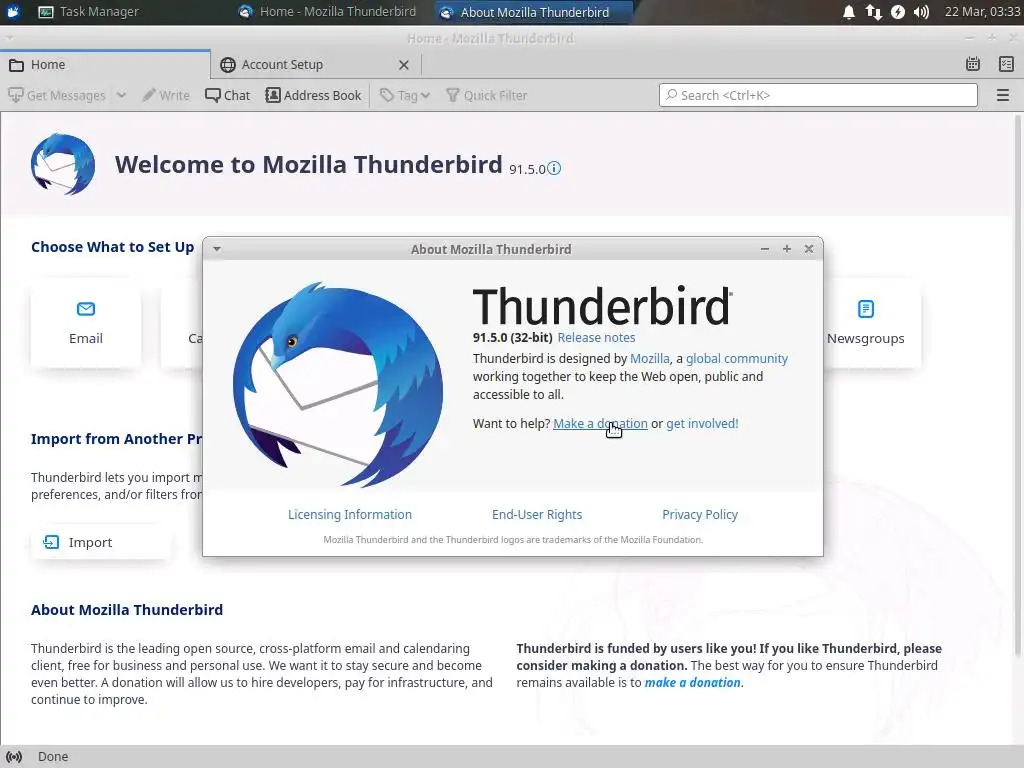Click the Email setup card
This screenshot has width=1024, height=768.
click(86, 323)
